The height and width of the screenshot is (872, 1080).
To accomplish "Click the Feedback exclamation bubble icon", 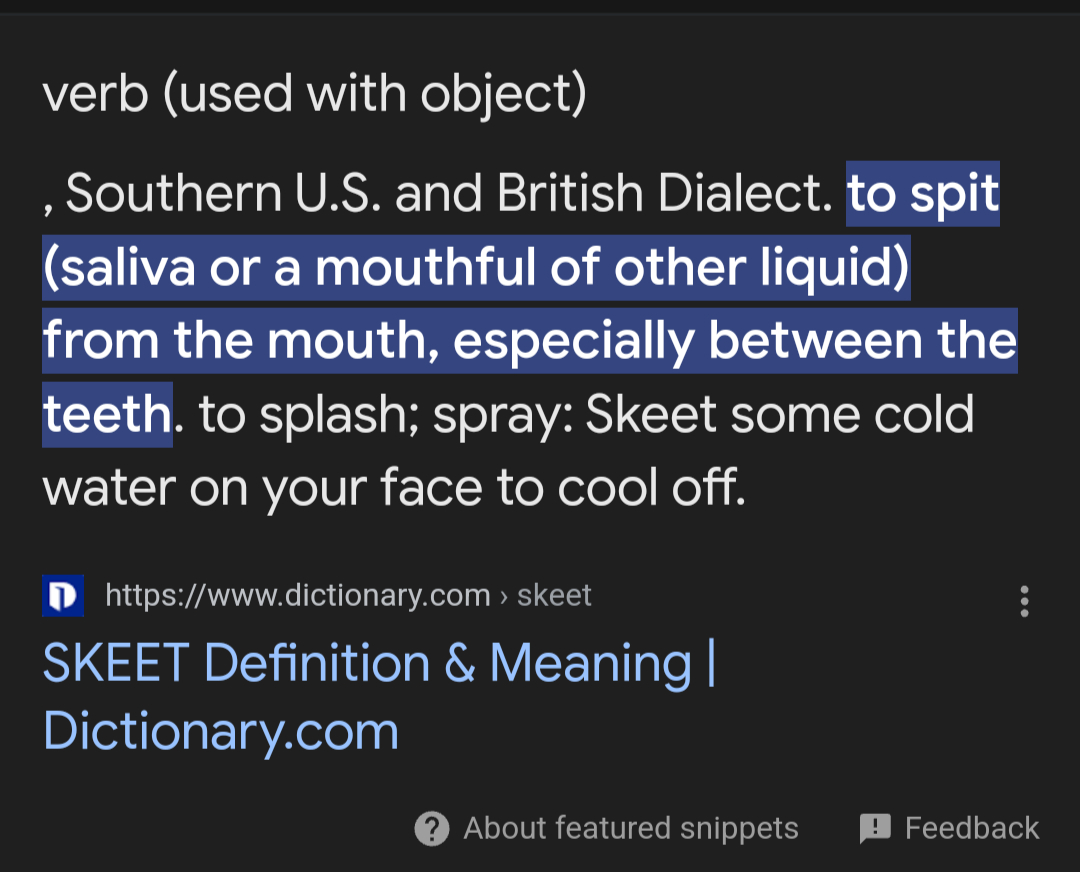I will [x=875, y=828].
